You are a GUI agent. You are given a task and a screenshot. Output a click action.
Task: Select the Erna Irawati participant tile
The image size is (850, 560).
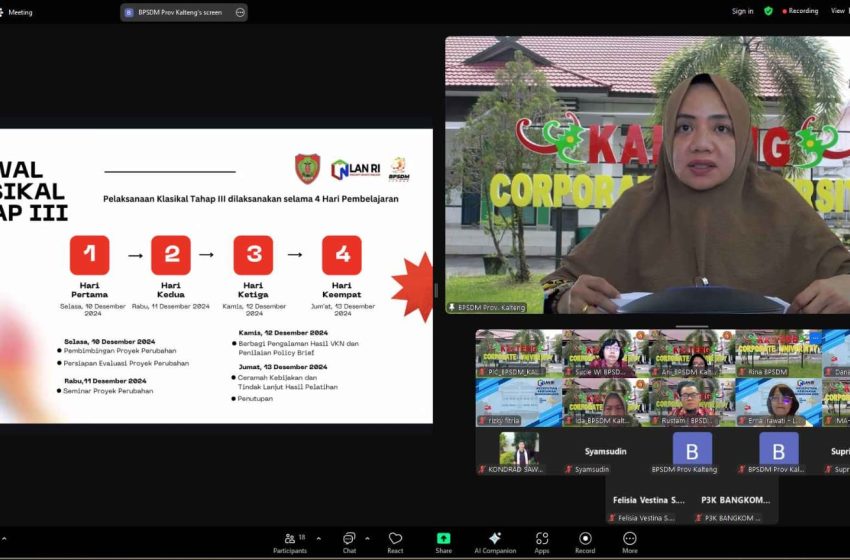point(779,402)
